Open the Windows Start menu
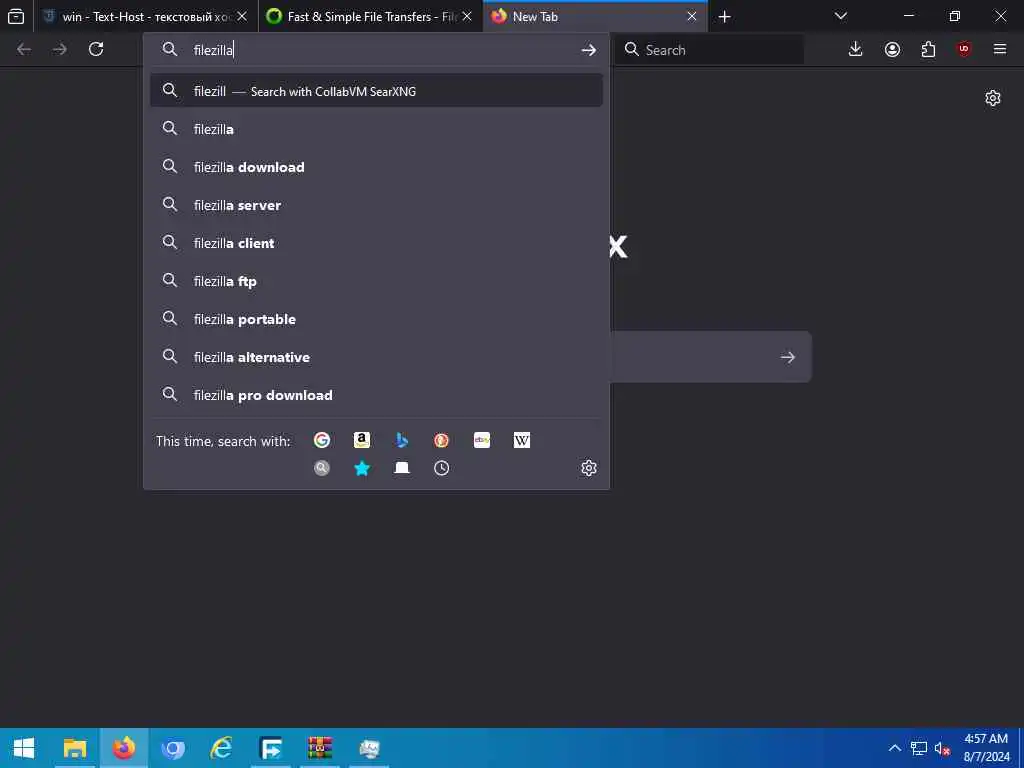 coord(24,748)
